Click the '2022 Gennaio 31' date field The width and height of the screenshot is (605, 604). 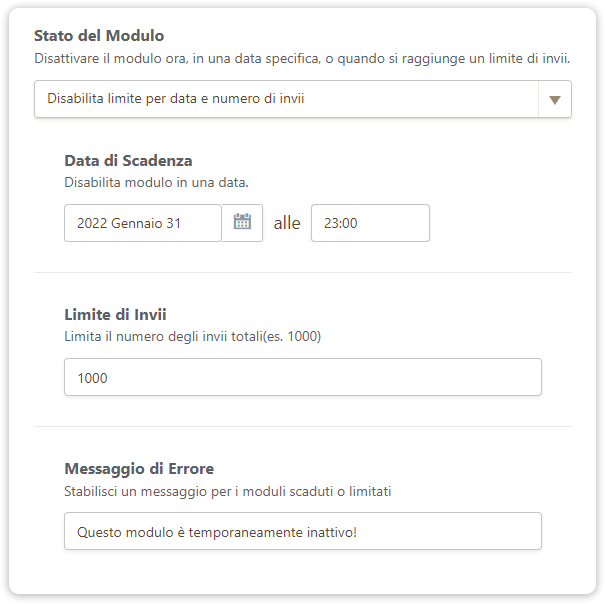coord(143,223)
